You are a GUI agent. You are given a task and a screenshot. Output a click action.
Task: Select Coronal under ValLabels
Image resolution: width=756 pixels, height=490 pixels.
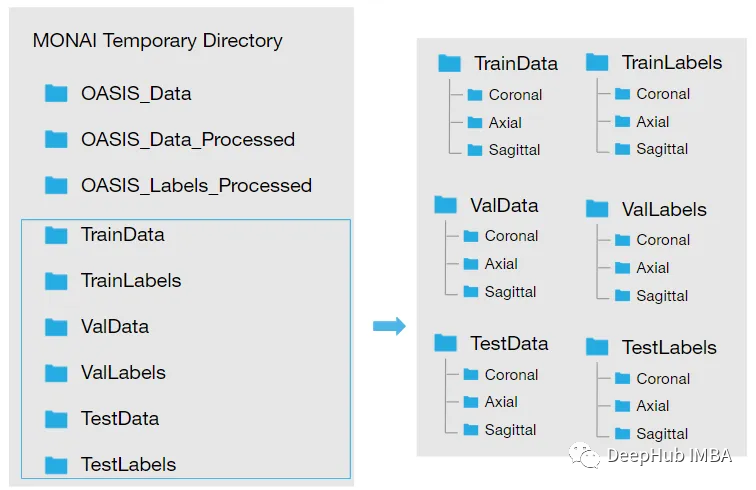[x=663, y=240]
